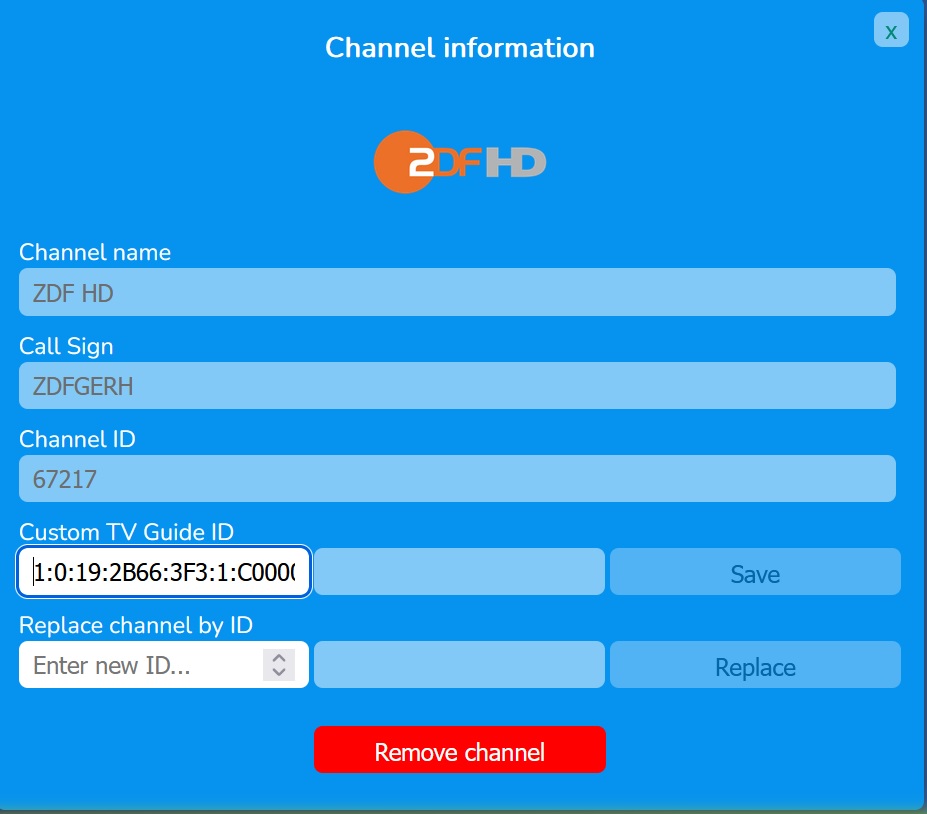Click the Call Sign label

[x=66, y=346]
